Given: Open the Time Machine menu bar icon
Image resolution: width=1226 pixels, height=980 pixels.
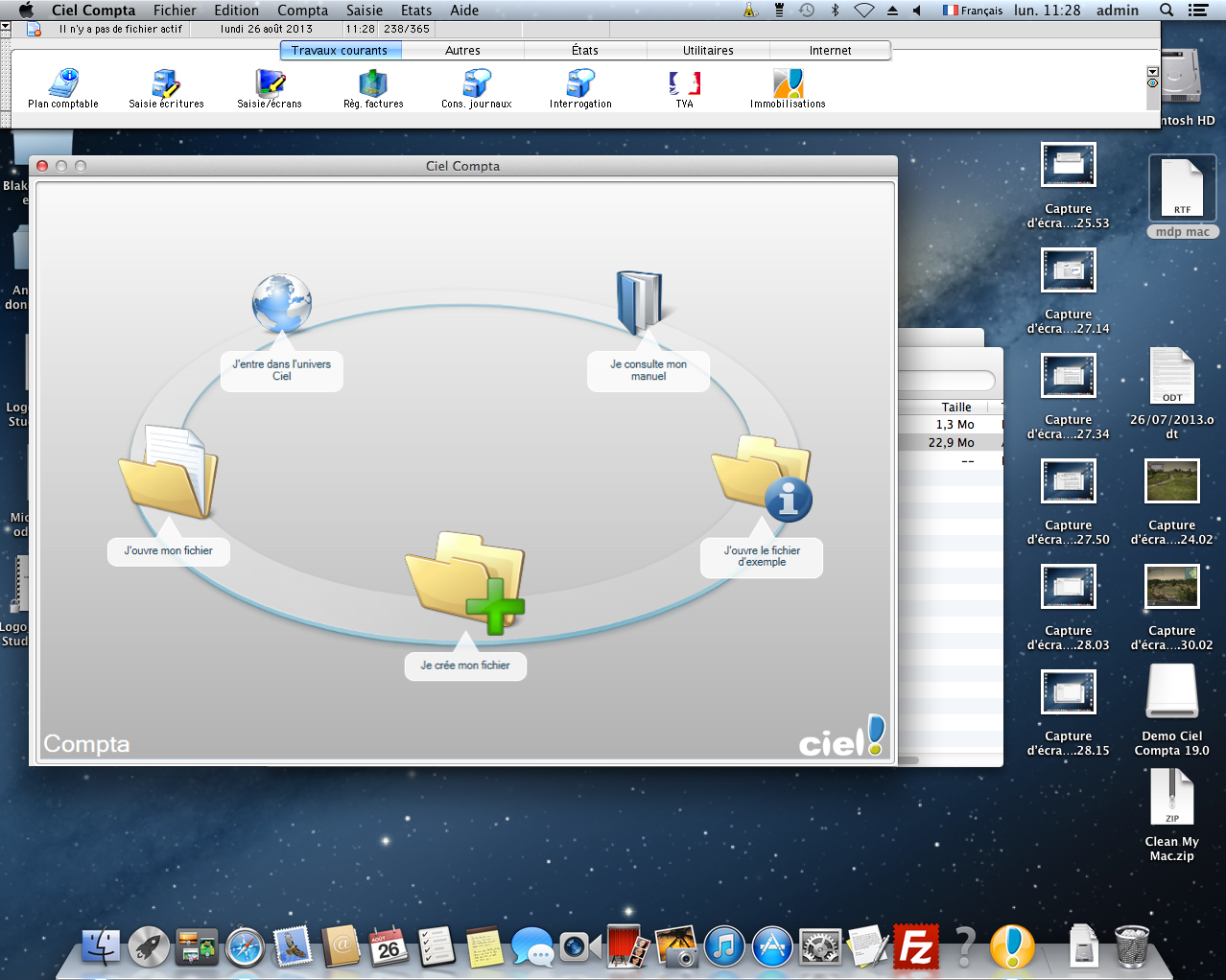Looking at the screenshot, I should (x=807, y=11).
